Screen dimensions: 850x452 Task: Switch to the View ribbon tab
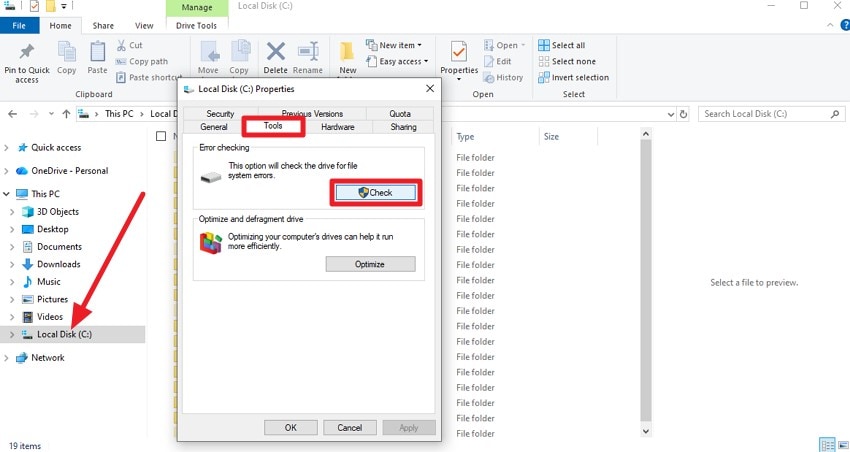pos(144,25)
